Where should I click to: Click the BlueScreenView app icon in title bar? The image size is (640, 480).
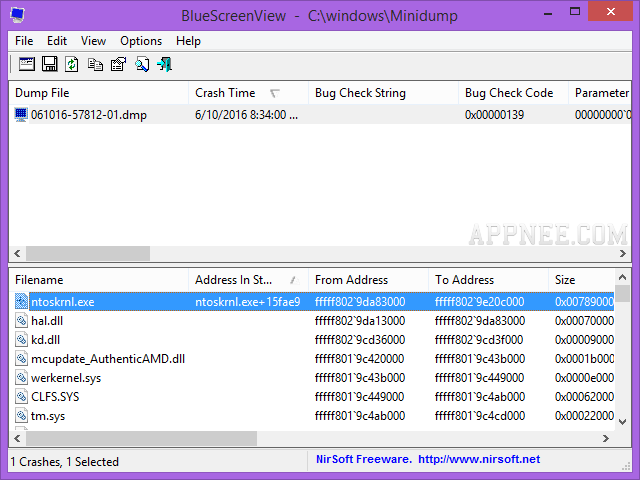(x=18, y=15)
